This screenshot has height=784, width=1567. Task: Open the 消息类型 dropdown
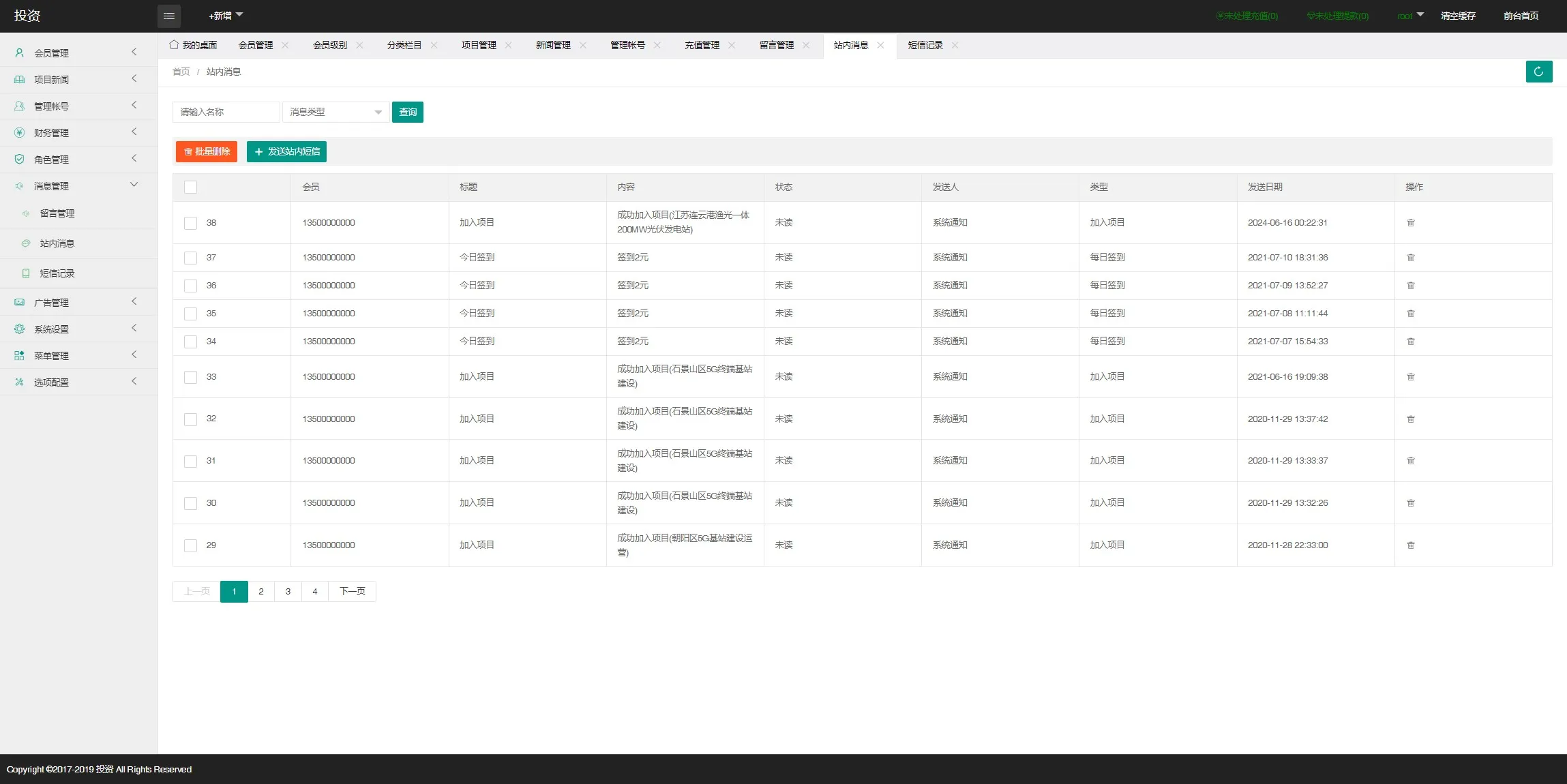pyautogui.click(x=335, y=112)
